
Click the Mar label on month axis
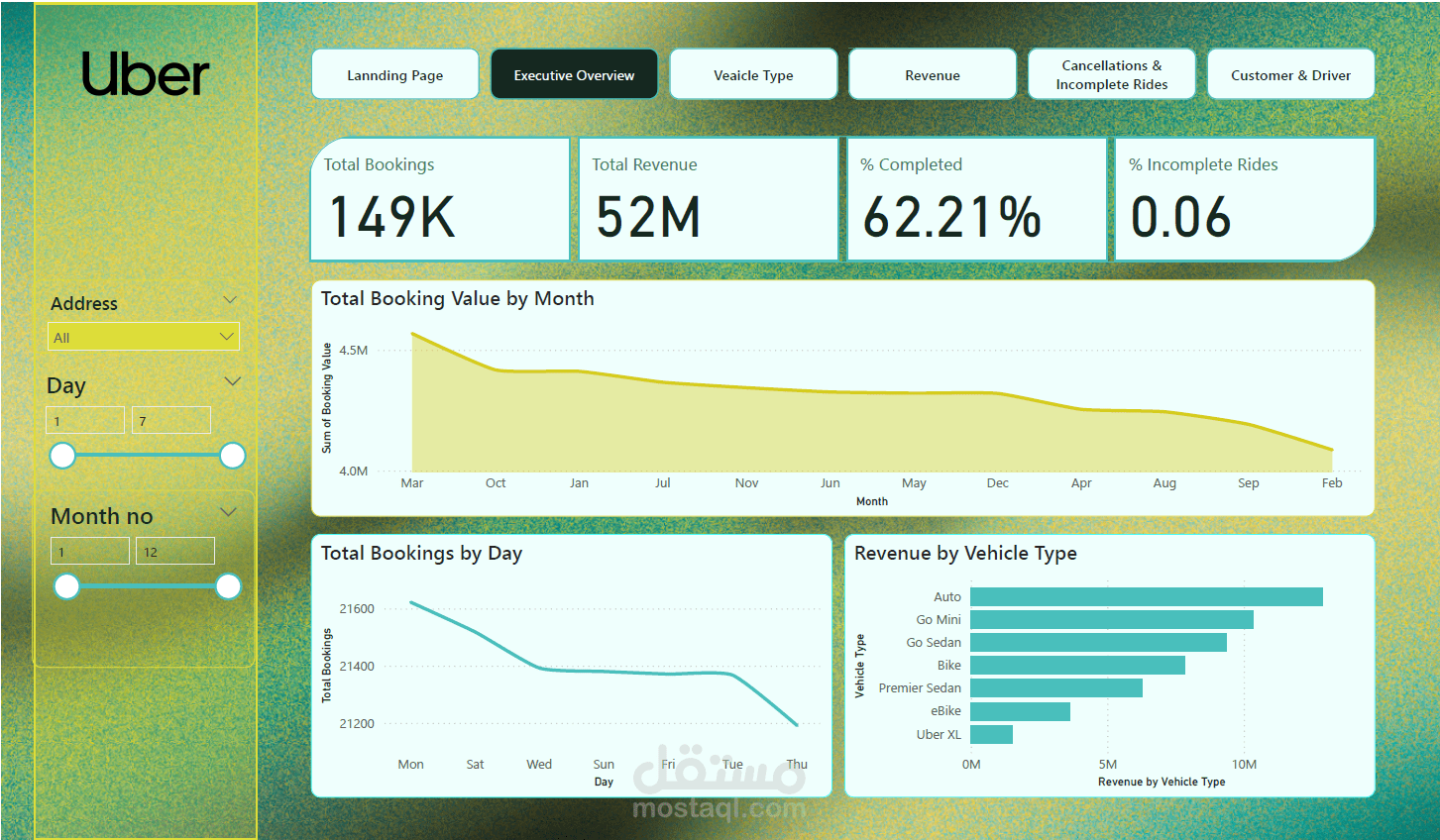(412, 483)
